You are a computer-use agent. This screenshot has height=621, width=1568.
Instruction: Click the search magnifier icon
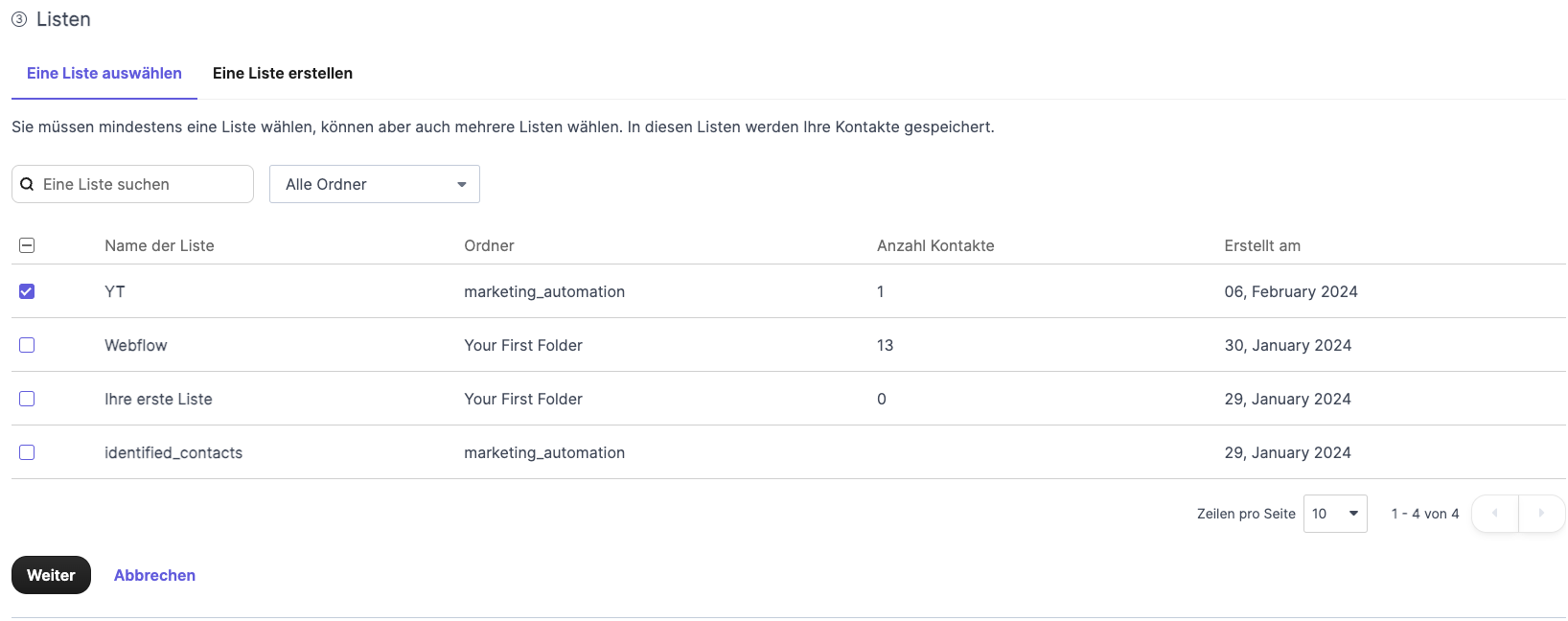[27, 184]
